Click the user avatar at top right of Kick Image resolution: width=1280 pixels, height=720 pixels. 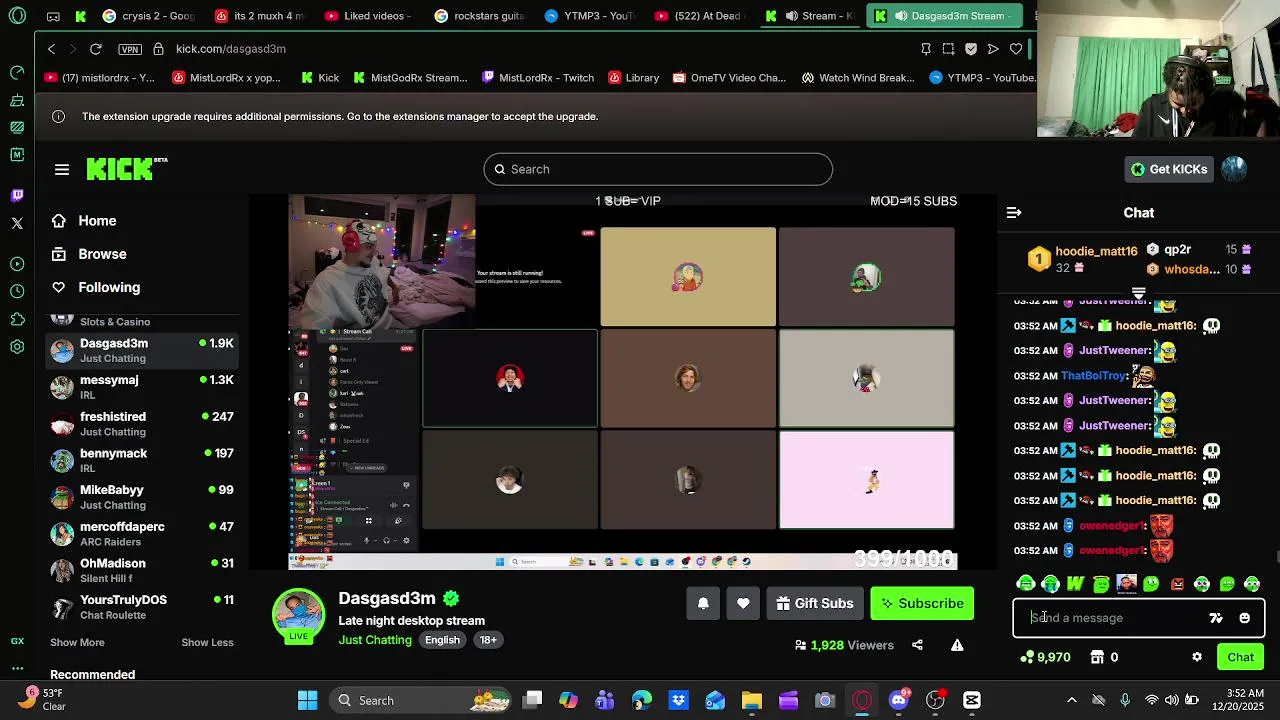1234,169
